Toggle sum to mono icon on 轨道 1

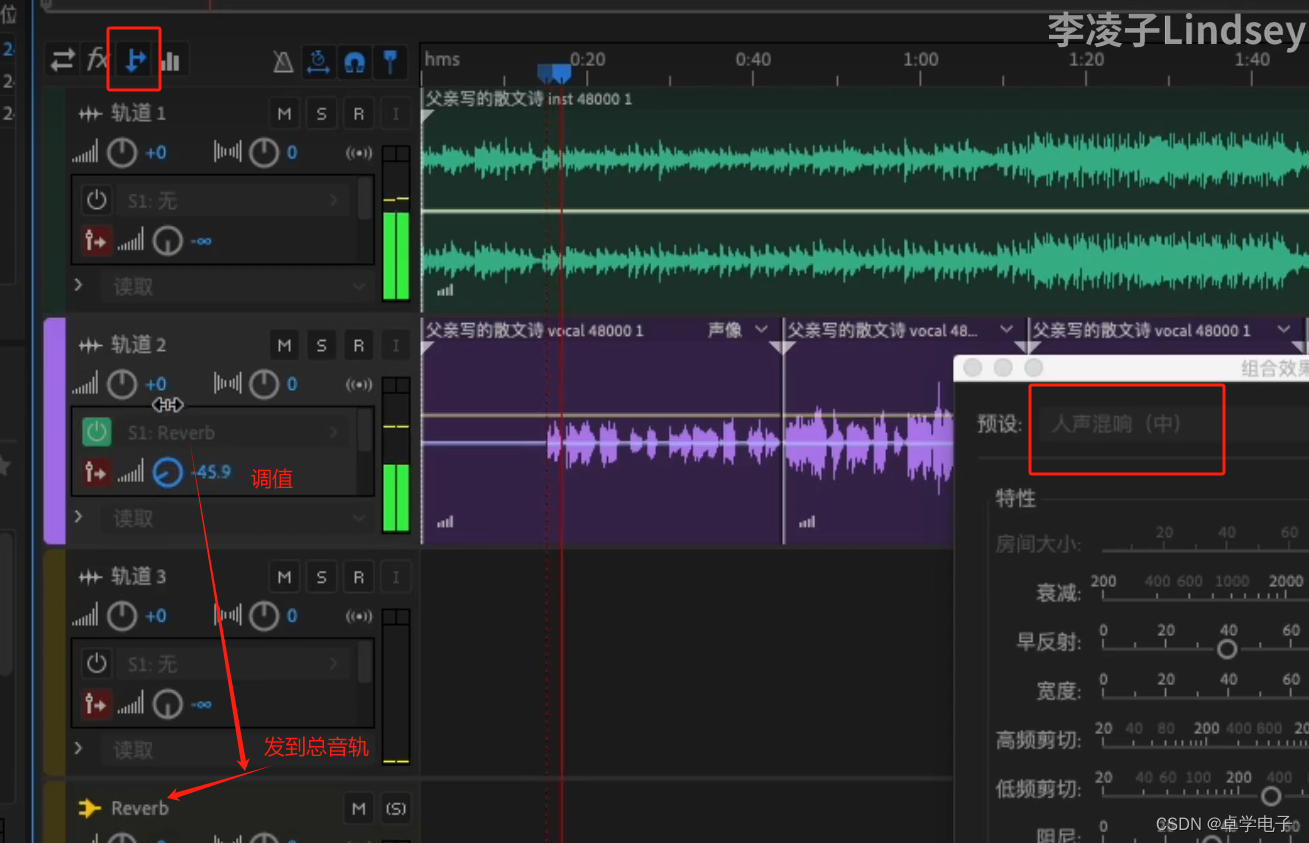(x=359, y=153)
